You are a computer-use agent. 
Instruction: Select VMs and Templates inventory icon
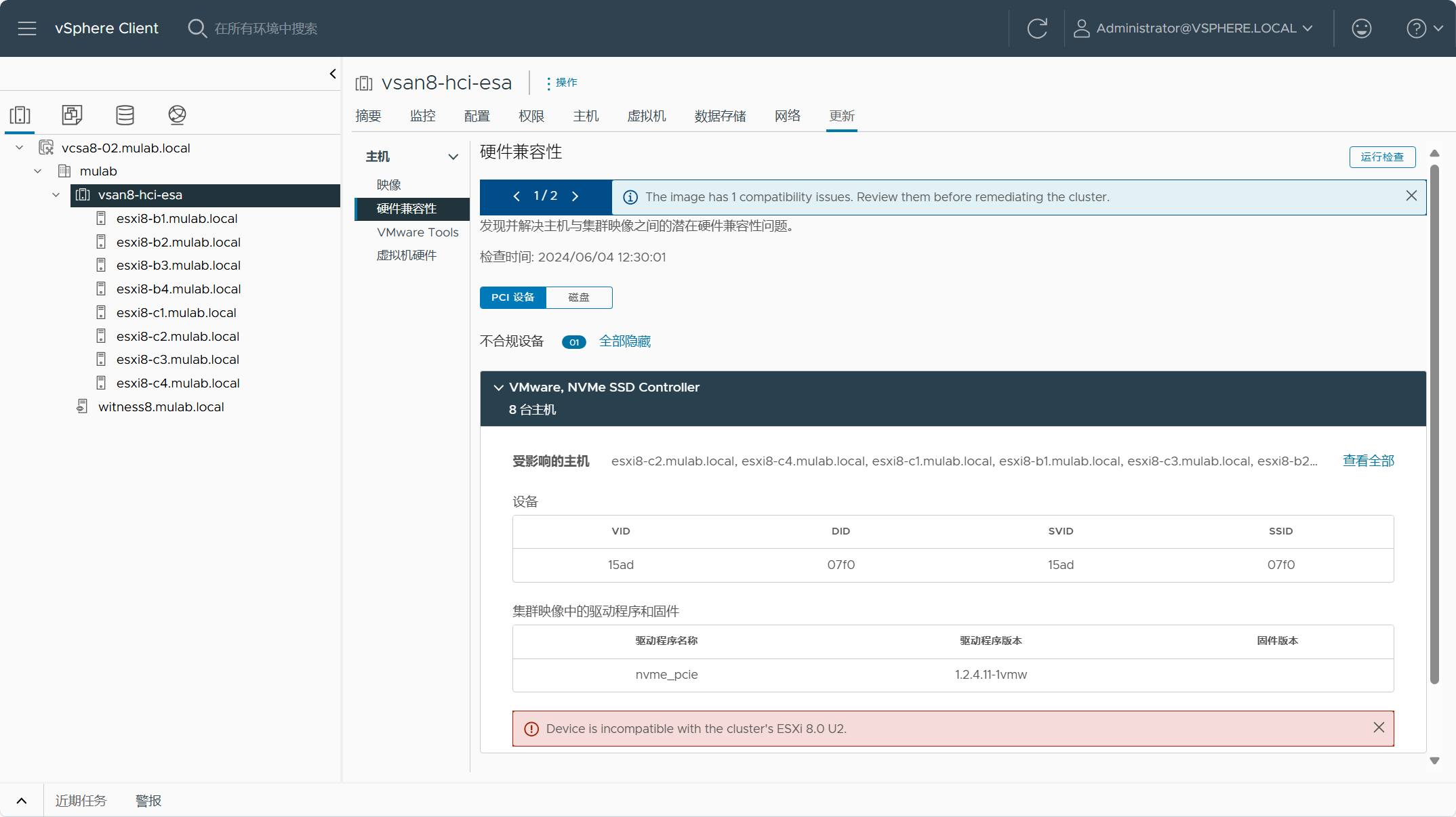[x=72, y=115]
